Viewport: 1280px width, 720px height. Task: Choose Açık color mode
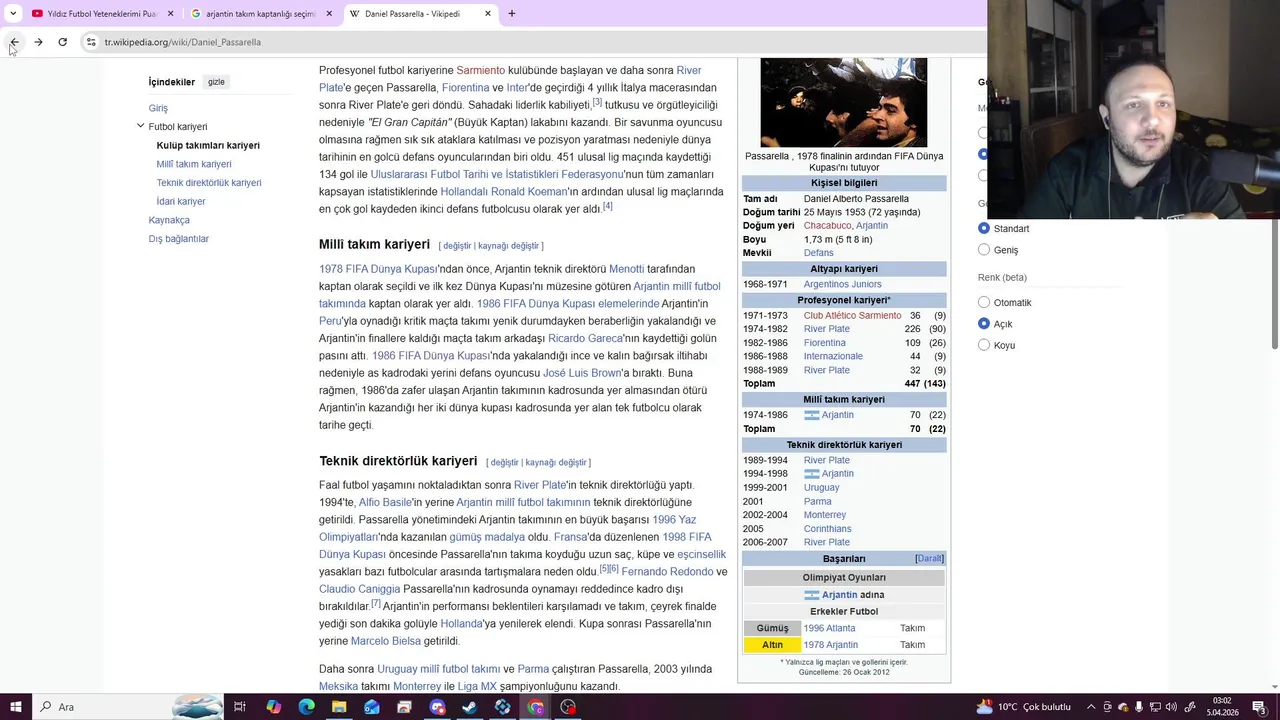click(984, 324)
